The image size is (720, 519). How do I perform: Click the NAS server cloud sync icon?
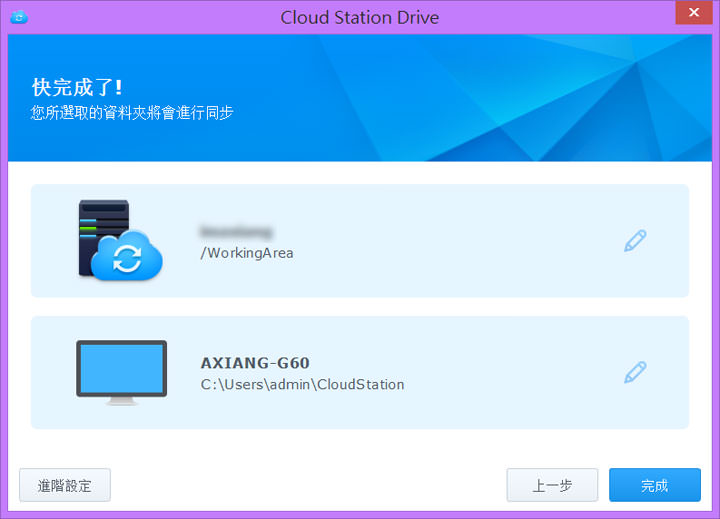(119, 240)
